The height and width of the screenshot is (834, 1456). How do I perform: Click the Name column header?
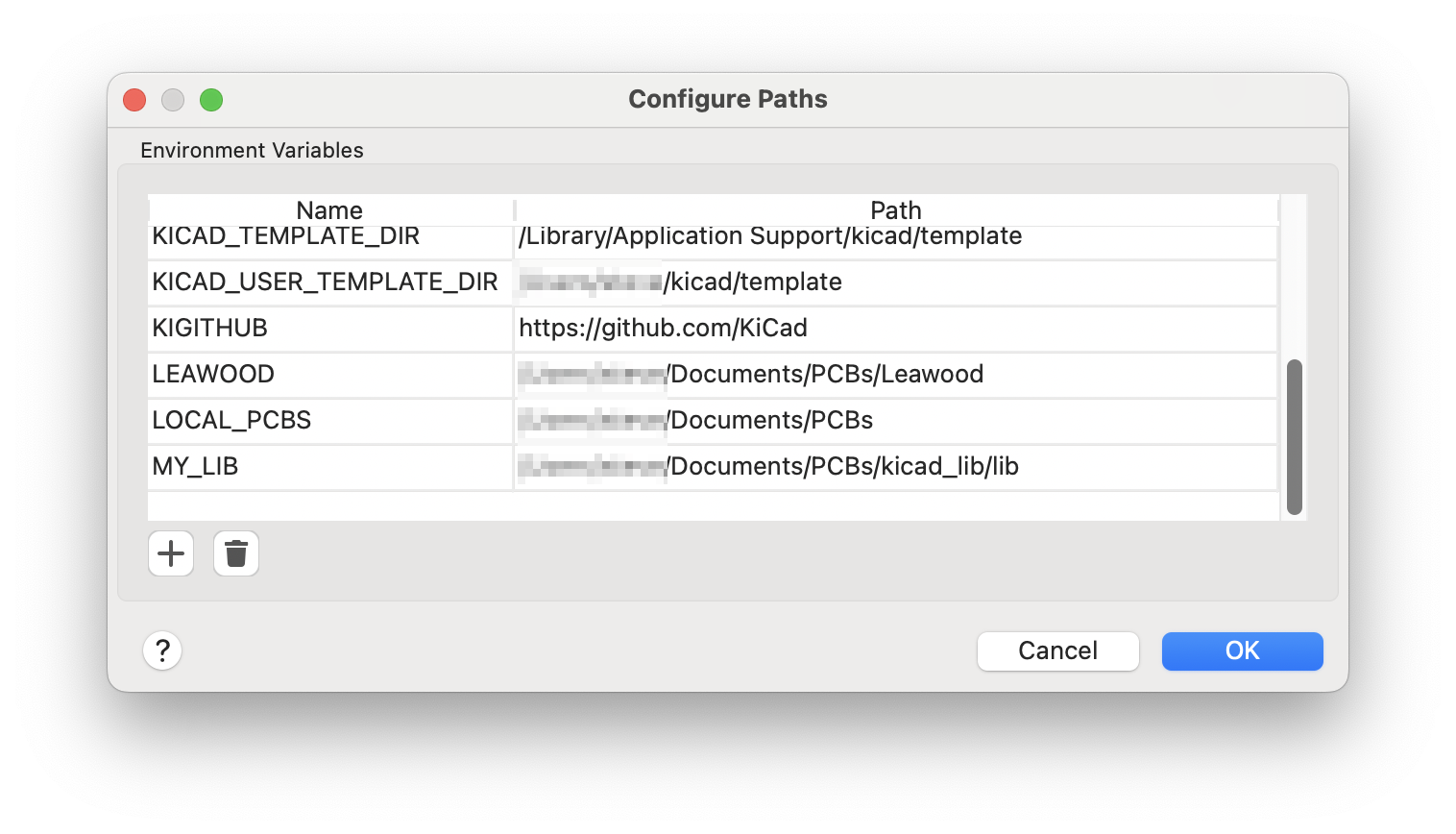click(x=329, y=210)
